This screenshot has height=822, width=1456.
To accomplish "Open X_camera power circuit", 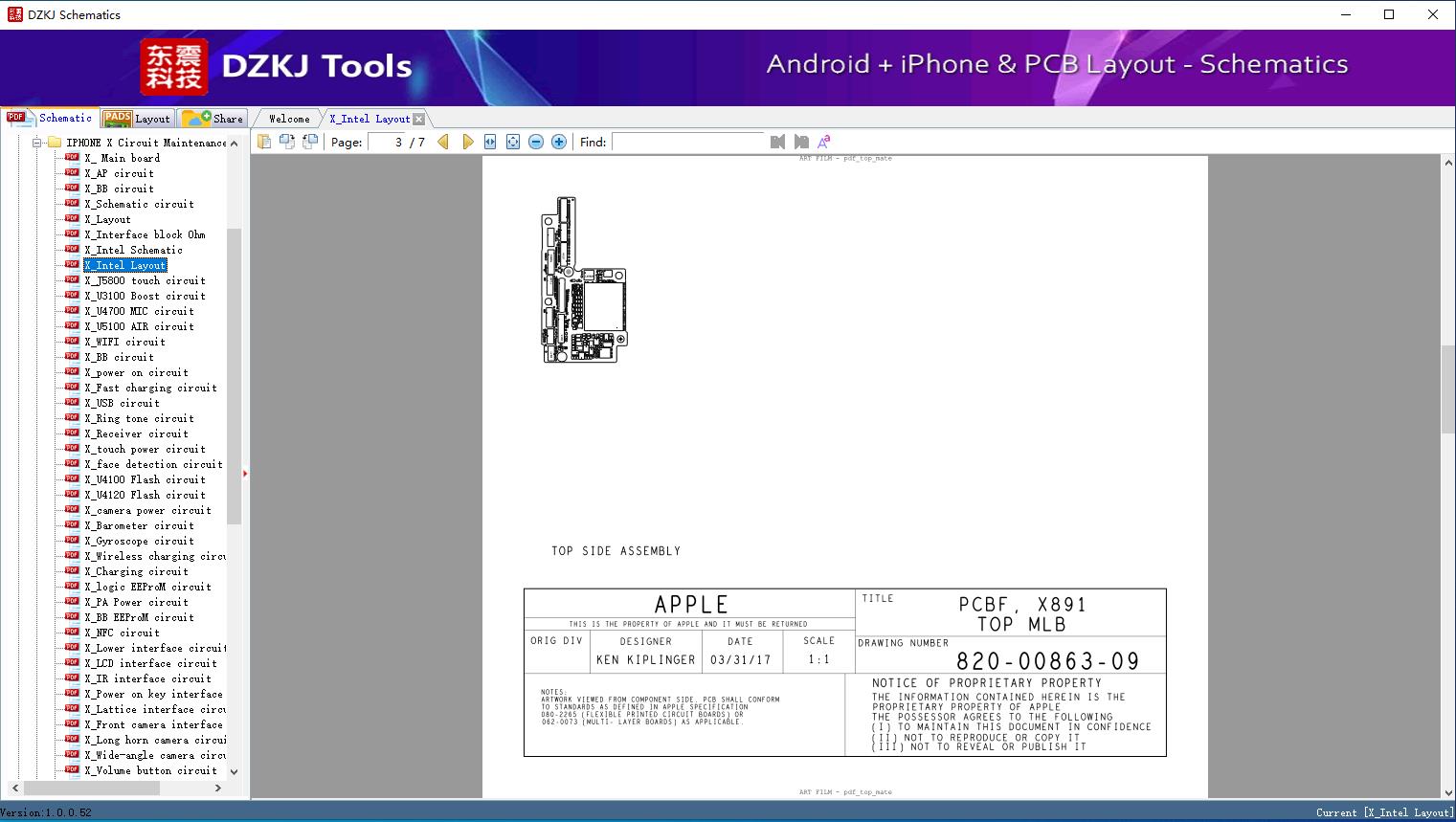I will click(x=147, y=510).
